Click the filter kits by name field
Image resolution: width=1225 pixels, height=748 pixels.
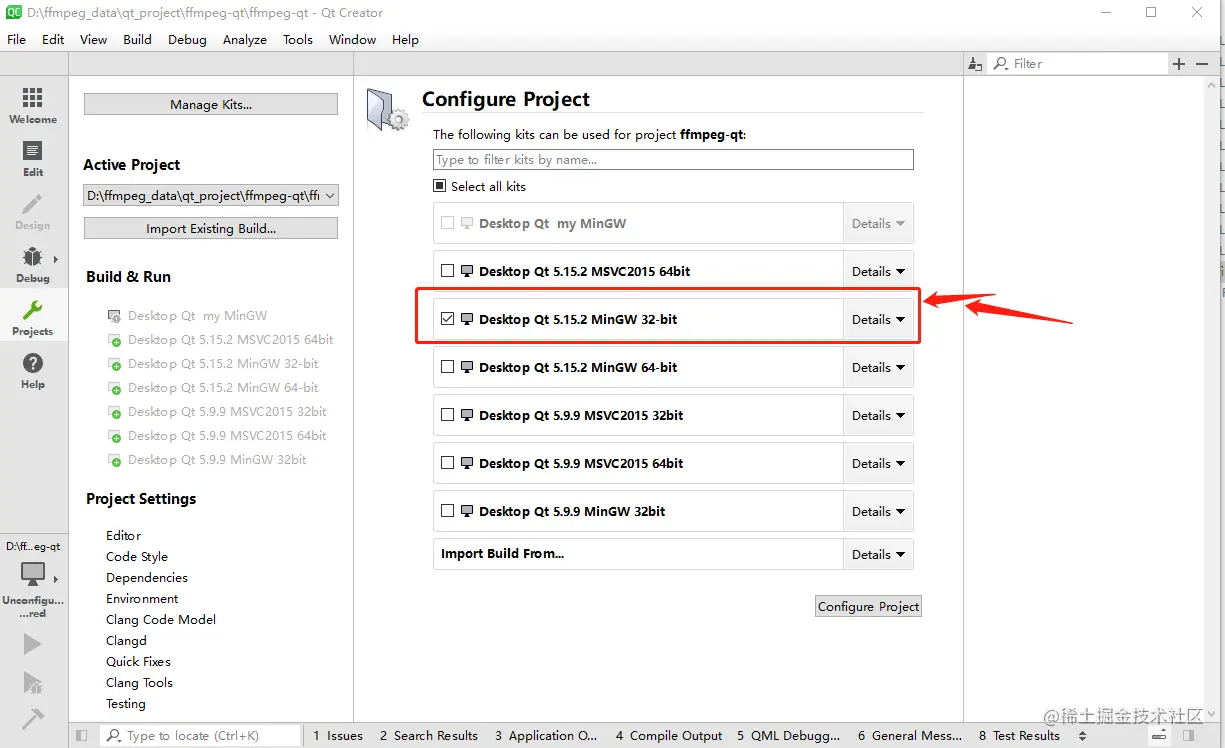673,159
